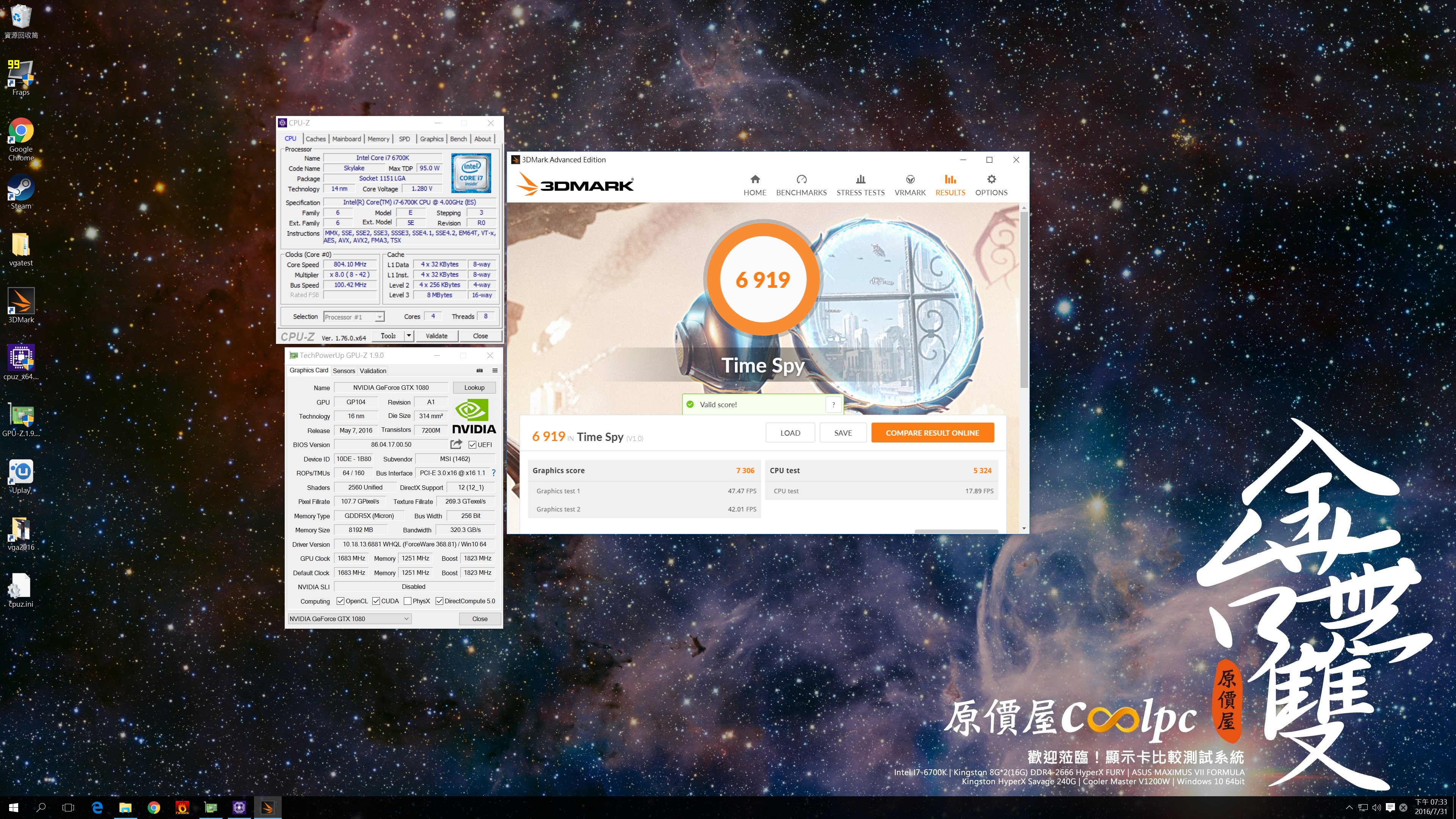
Task: Click Bus Interface question mark in GPU-Z
Action: coord(493,473)
